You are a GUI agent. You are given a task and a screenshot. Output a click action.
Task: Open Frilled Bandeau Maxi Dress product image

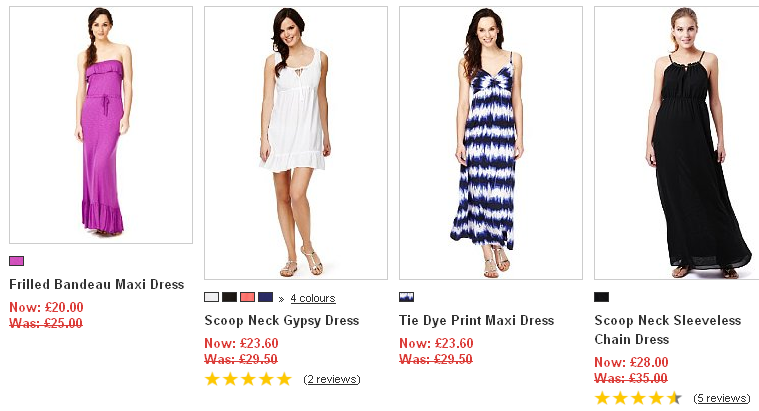tap(100, 124)
